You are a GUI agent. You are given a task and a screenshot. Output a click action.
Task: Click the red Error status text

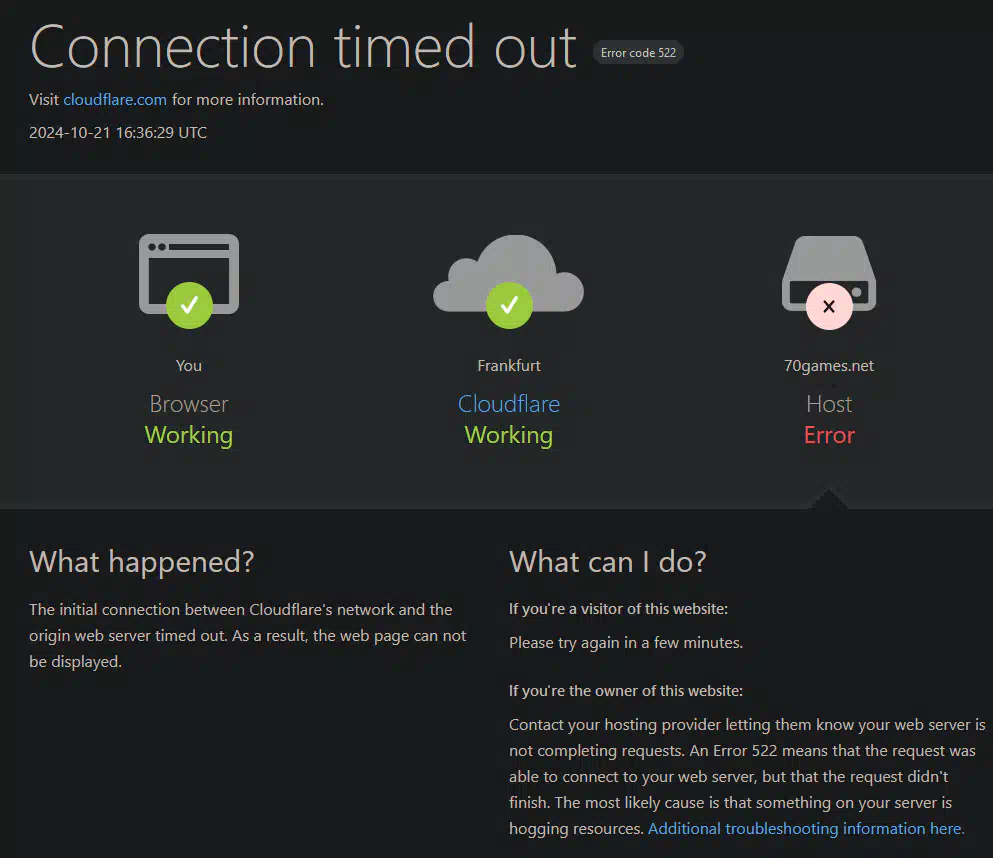[x=829, y=435]
